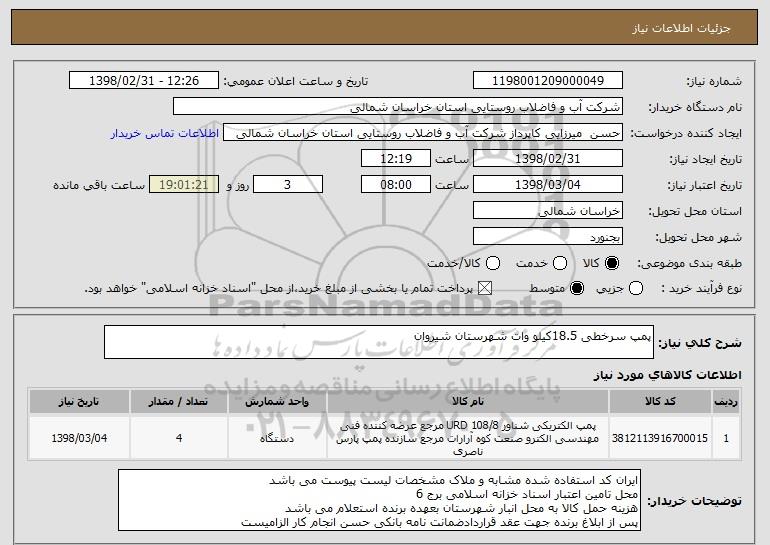Click the public announcement date field 12:26
Viewport: 770px width, 545px height.
click(x=144, y=81)
